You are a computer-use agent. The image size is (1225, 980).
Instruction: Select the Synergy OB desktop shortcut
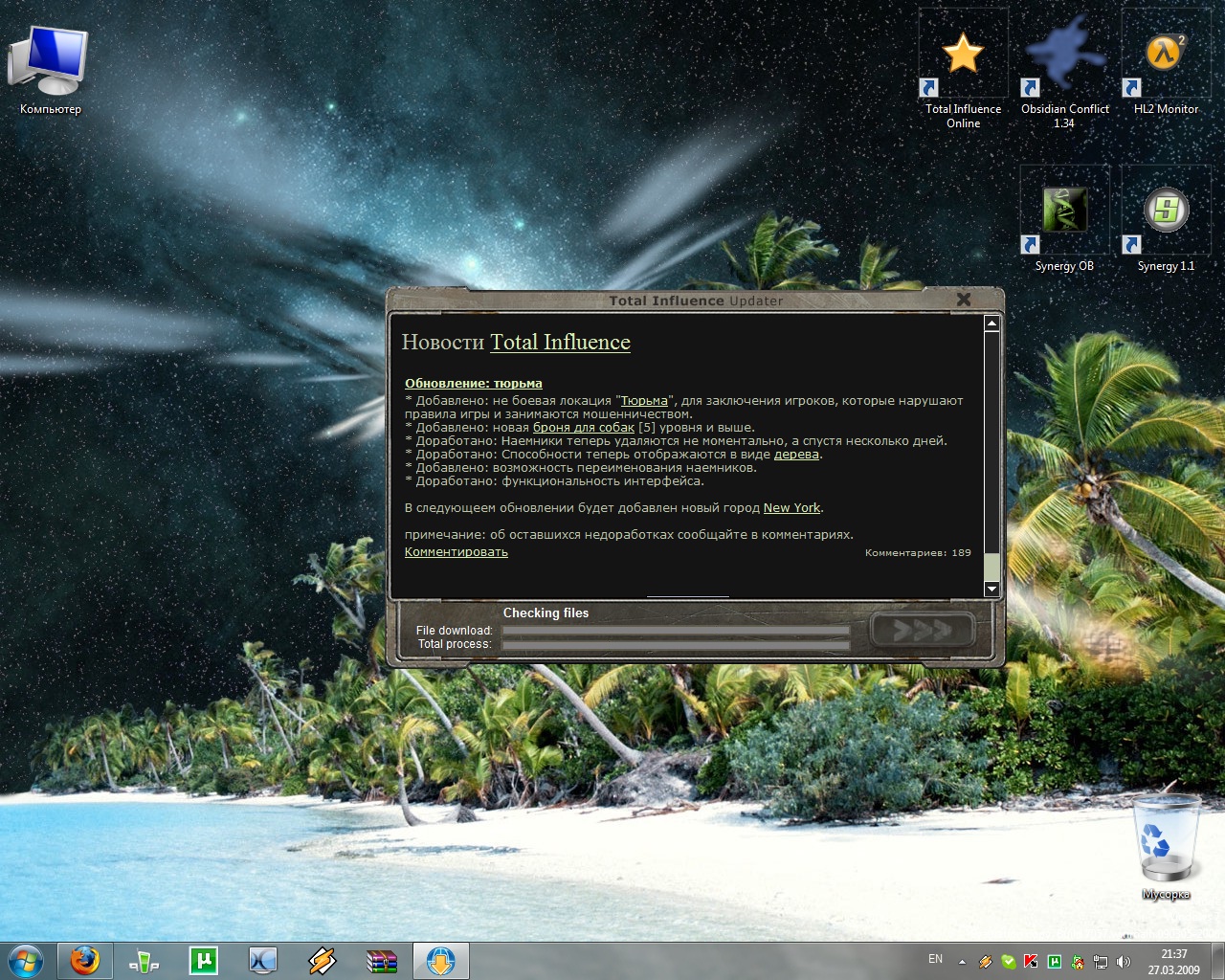tap(1064, 220)
